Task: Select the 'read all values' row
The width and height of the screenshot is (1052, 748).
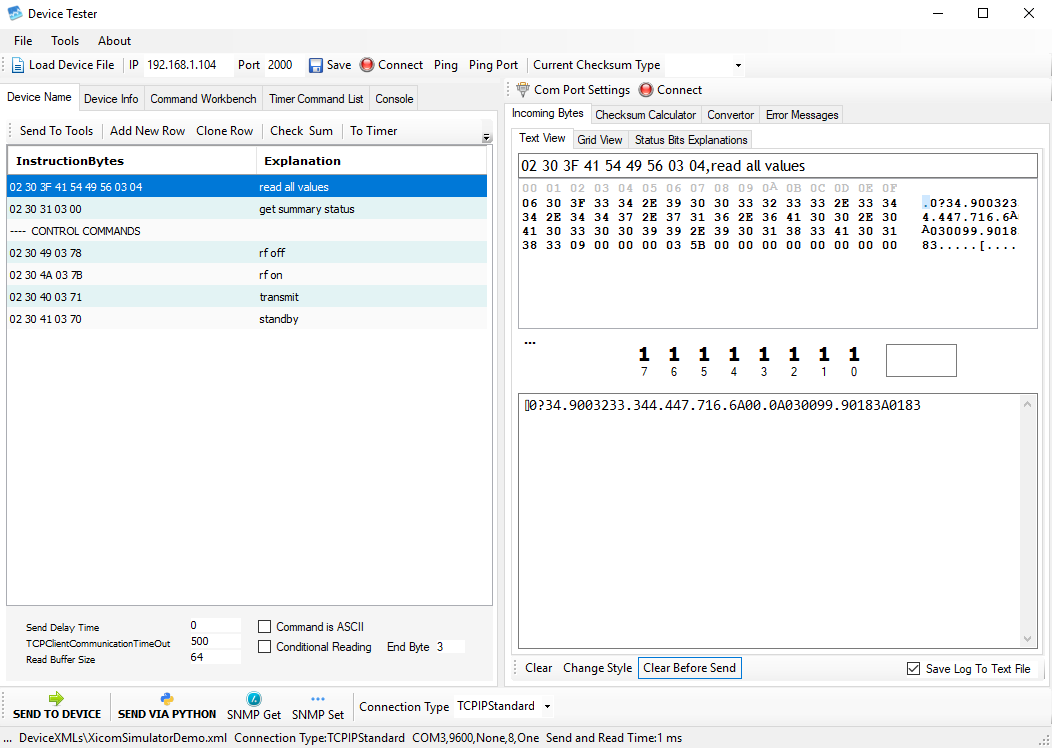Action: point(247,186)
